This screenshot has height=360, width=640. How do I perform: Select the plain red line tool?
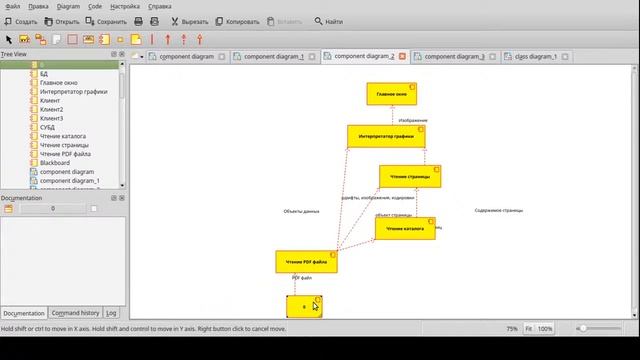[152, 40]
